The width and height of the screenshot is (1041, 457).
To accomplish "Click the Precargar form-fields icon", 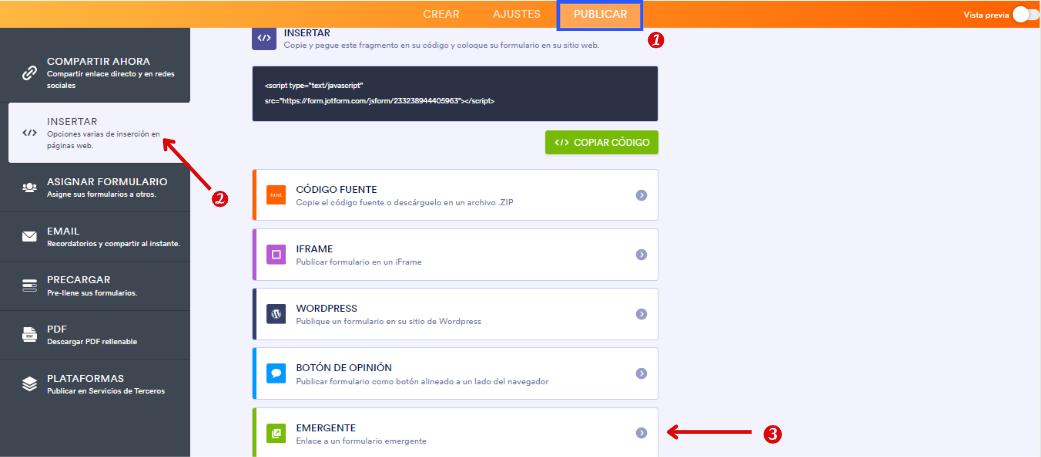I will [29, 285].
